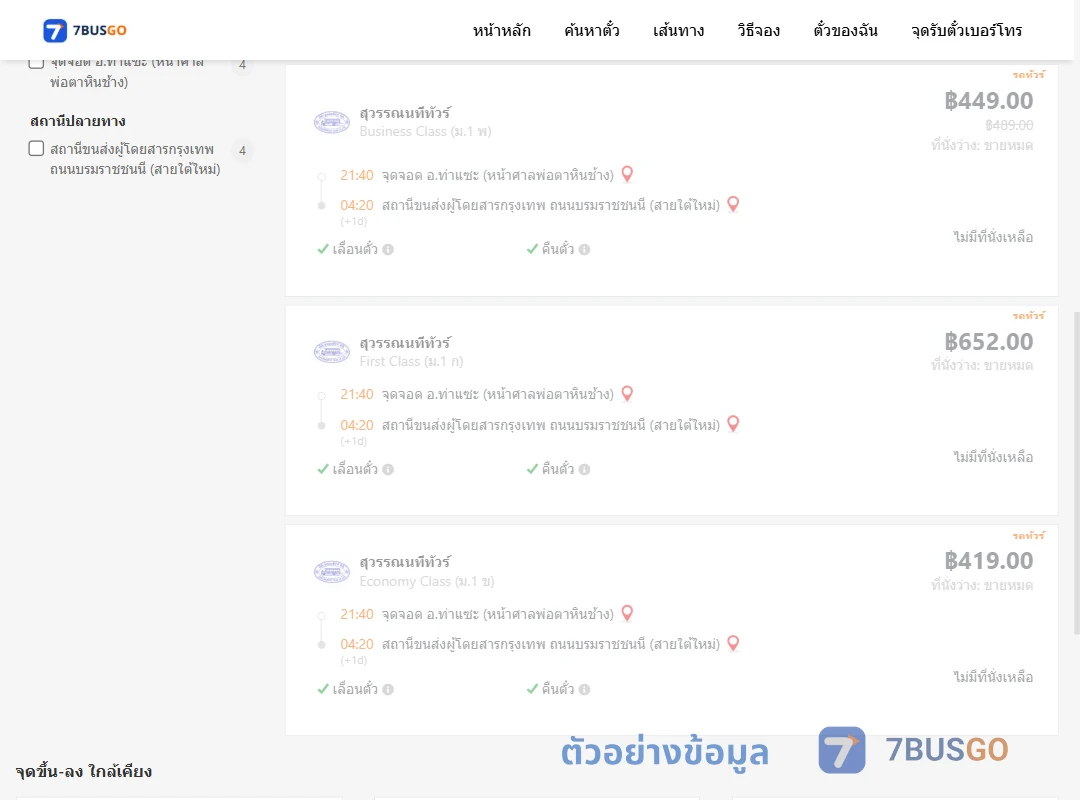Click map pin of 04:20 station, Economy Class

tap(733, 643)
